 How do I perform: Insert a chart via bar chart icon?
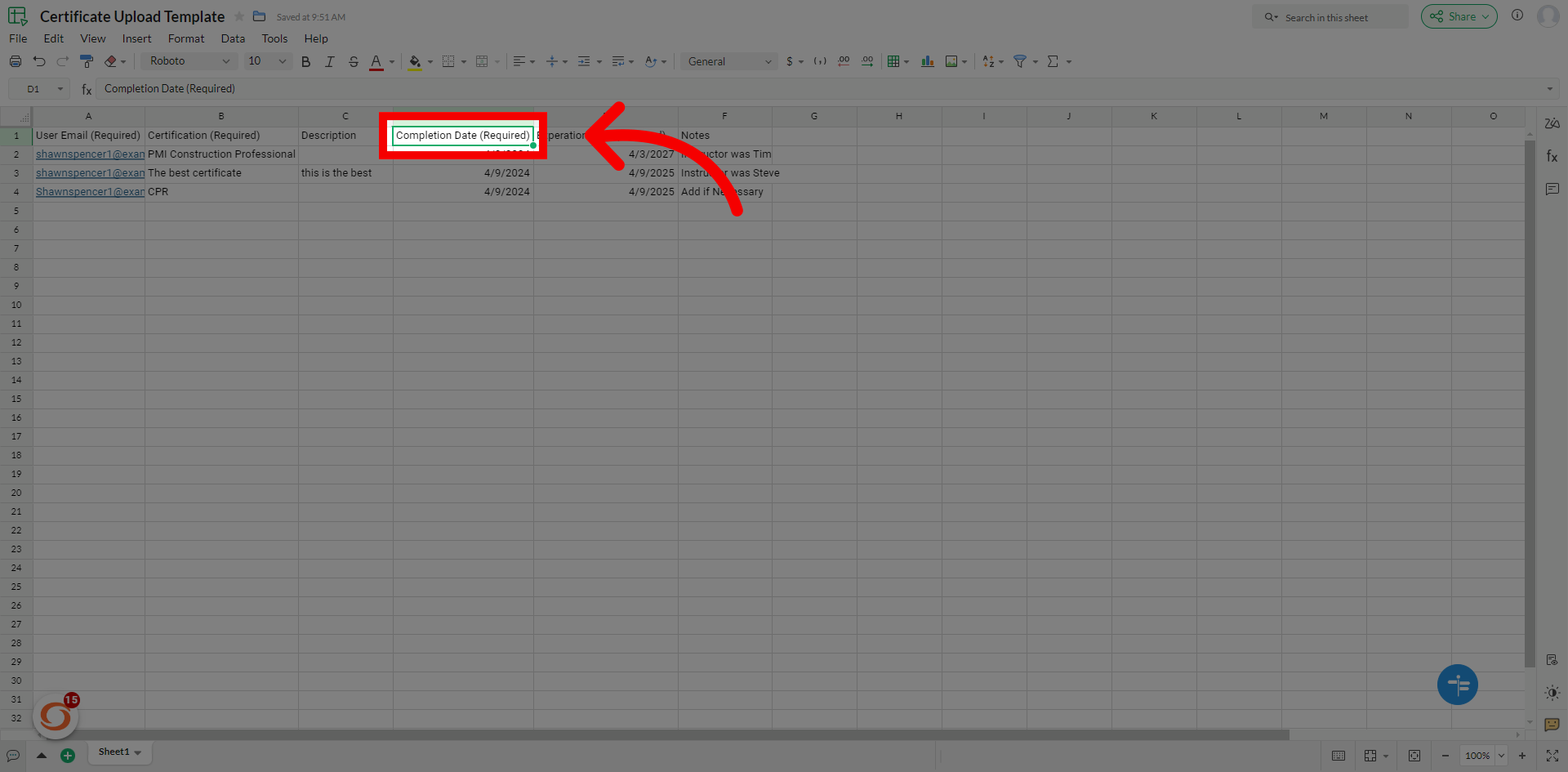click(928, 61)
